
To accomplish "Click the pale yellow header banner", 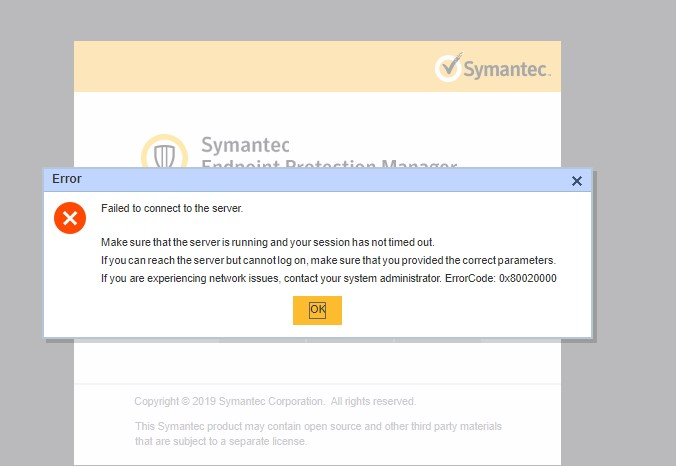I will click(250, 67).
